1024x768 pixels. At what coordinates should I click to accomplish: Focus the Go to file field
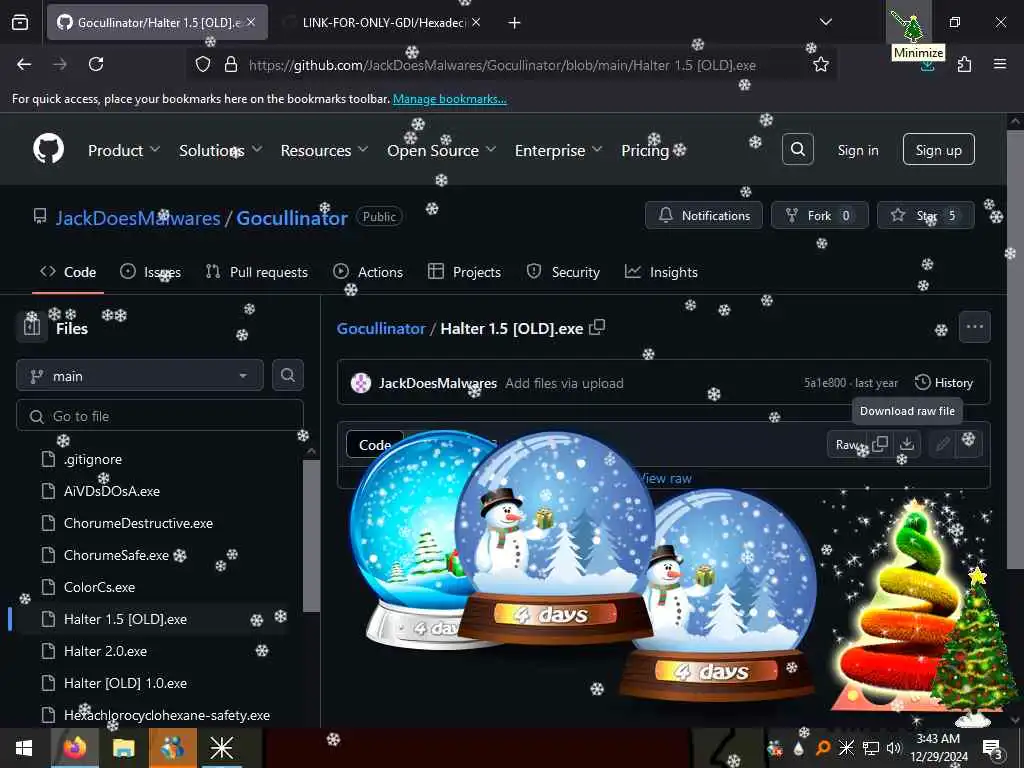pos(160,416)
